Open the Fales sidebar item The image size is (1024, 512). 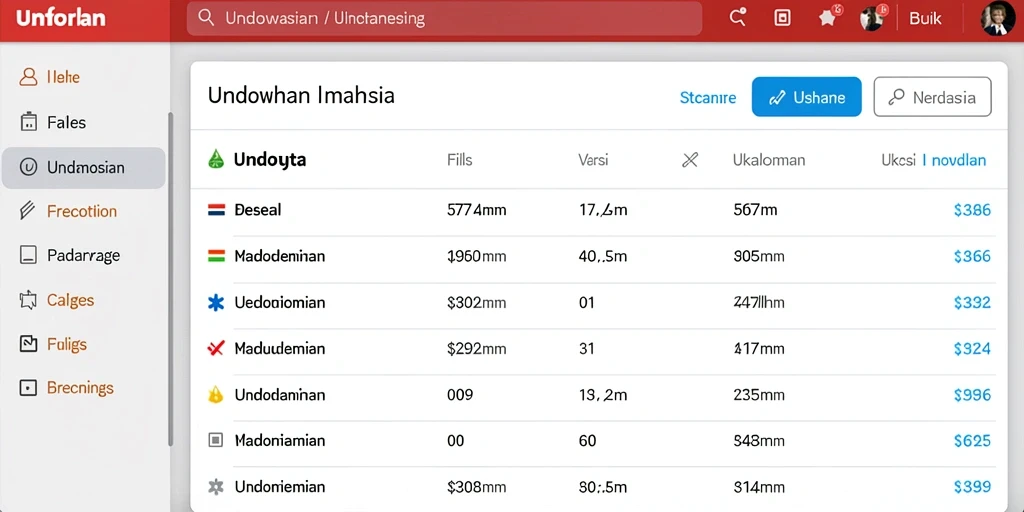(67, 122)
